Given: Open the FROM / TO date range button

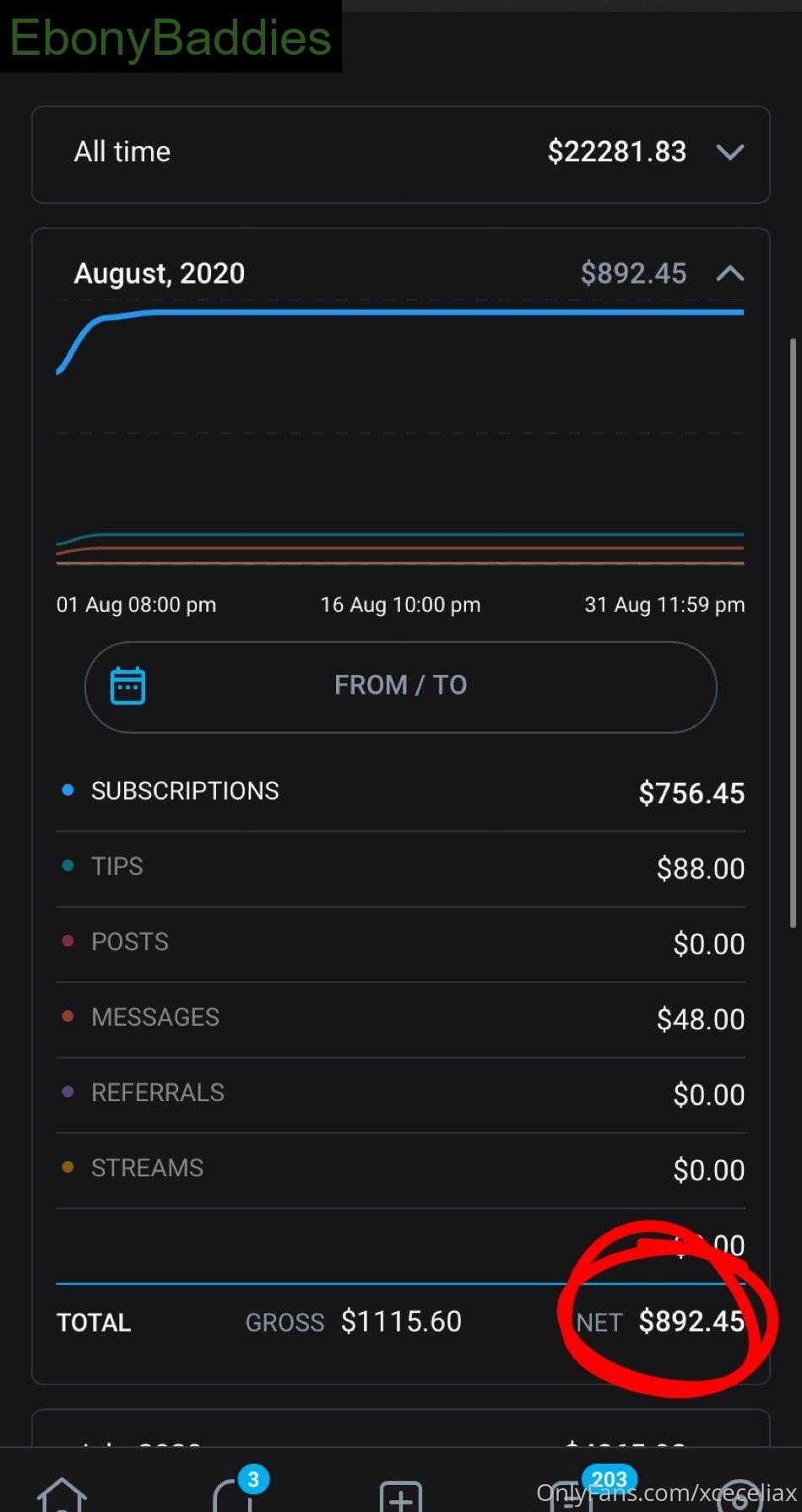Looking at the screenshot, I should click(x=401, y=687).
